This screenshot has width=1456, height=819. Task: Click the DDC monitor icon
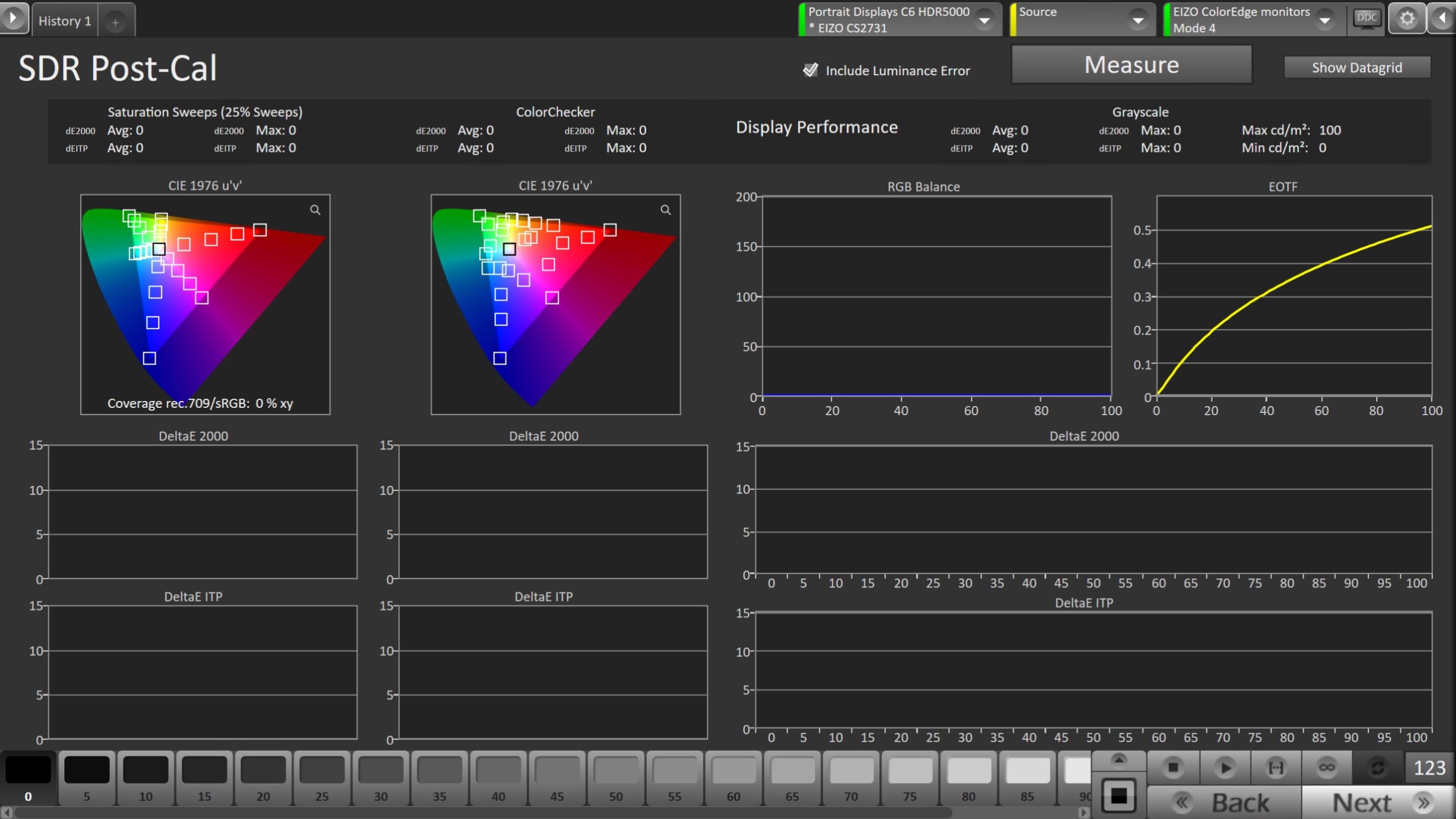[1366, 19]
